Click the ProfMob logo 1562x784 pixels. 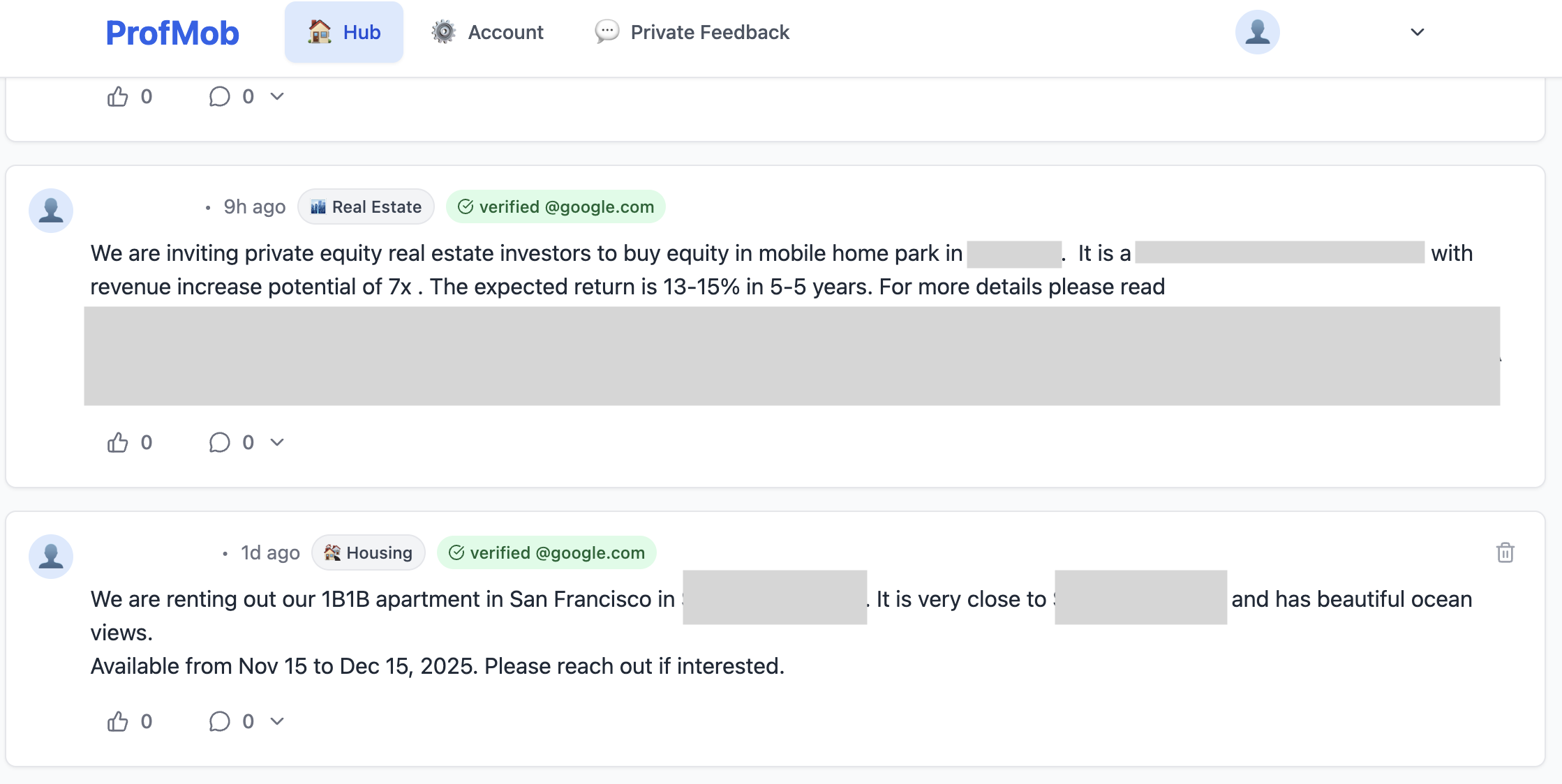tap(172, 33)
